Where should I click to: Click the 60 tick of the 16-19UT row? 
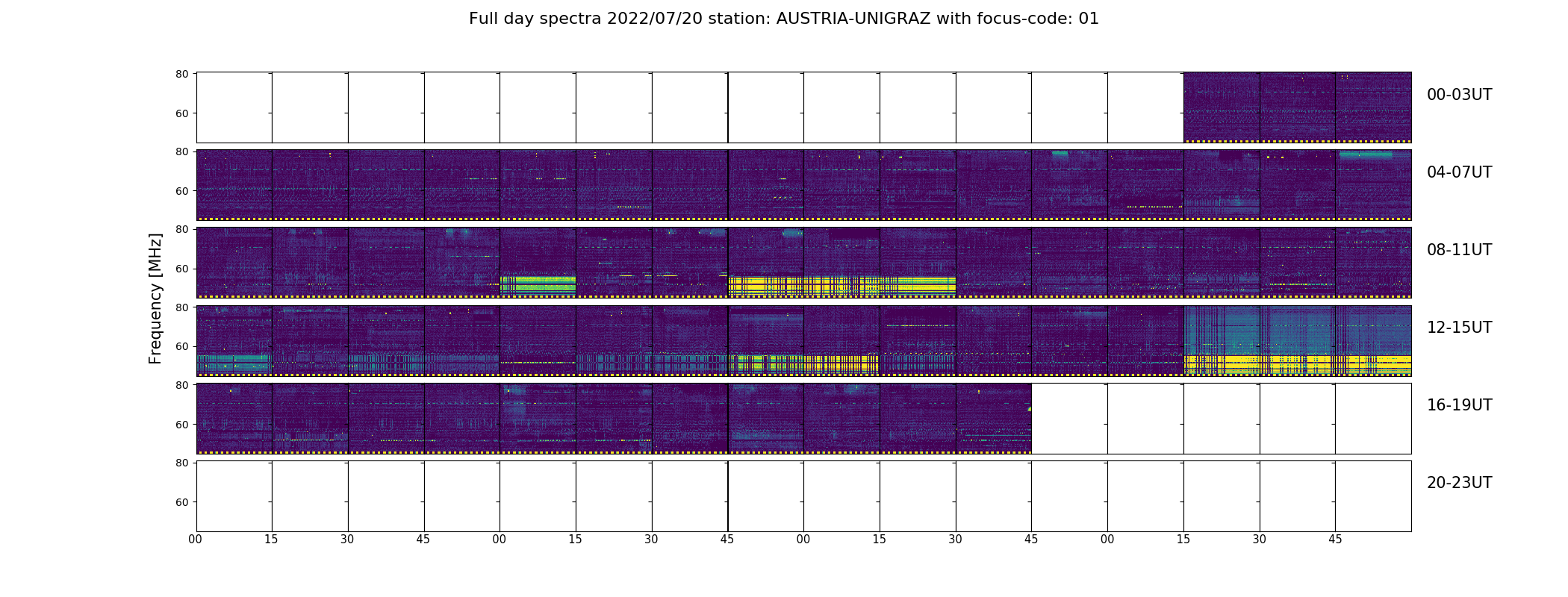(x=181, y=424)
